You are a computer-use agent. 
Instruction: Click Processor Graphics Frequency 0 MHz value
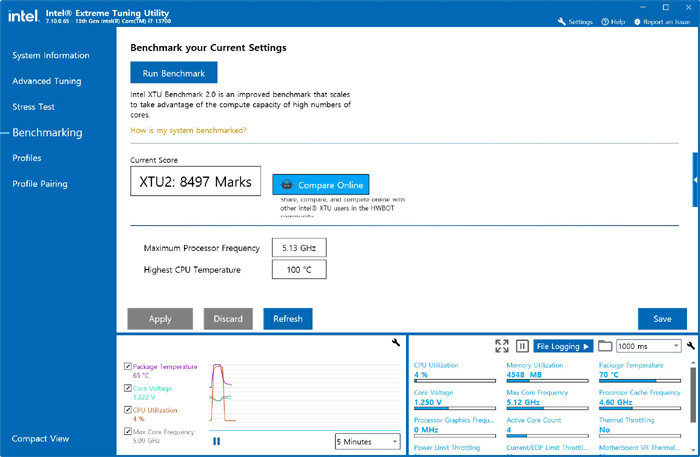[x=426, y=430]
